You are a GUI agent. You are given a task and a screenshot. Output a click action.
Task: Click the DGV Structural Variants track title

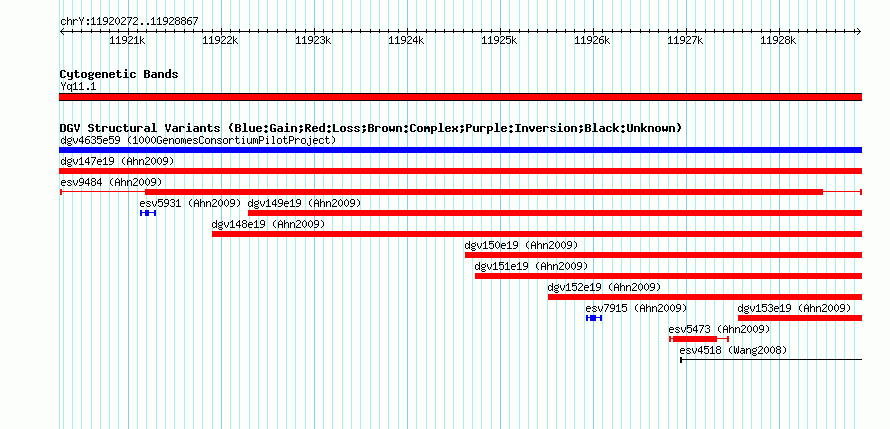(371, 128)
